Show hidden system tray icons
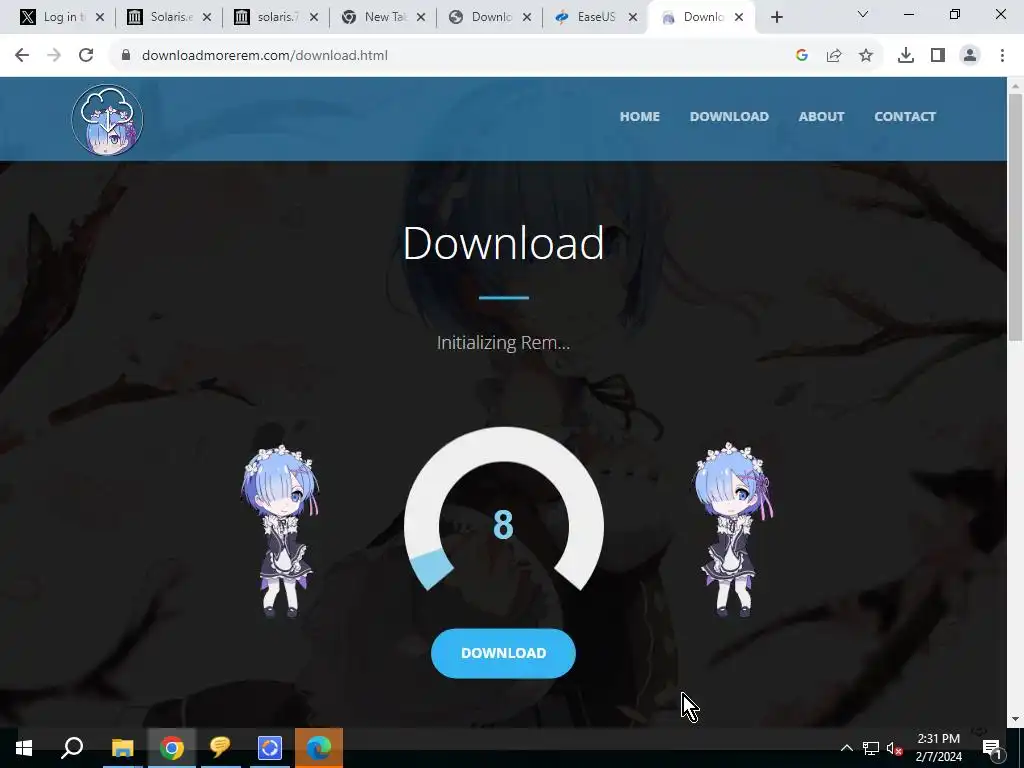The width and height of the screenshot is (1024, 768). 846,748
